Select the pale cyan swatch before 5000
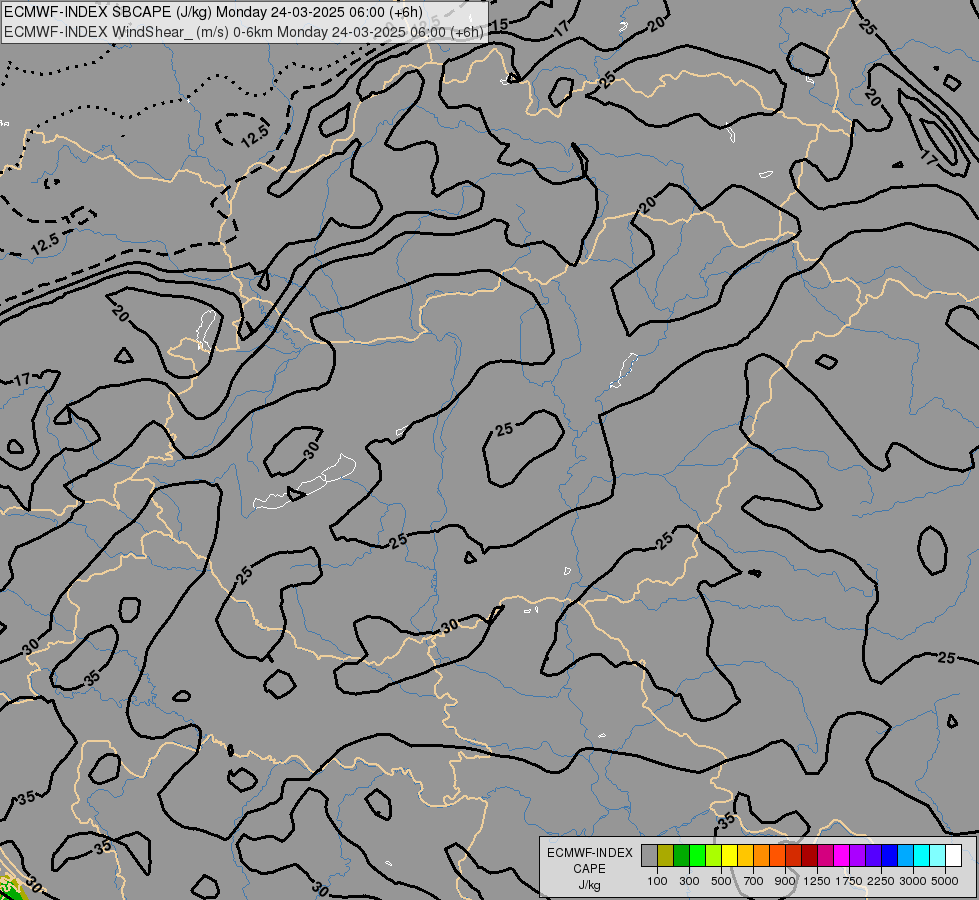Screen dimensions: 979x900 [938, 856]
